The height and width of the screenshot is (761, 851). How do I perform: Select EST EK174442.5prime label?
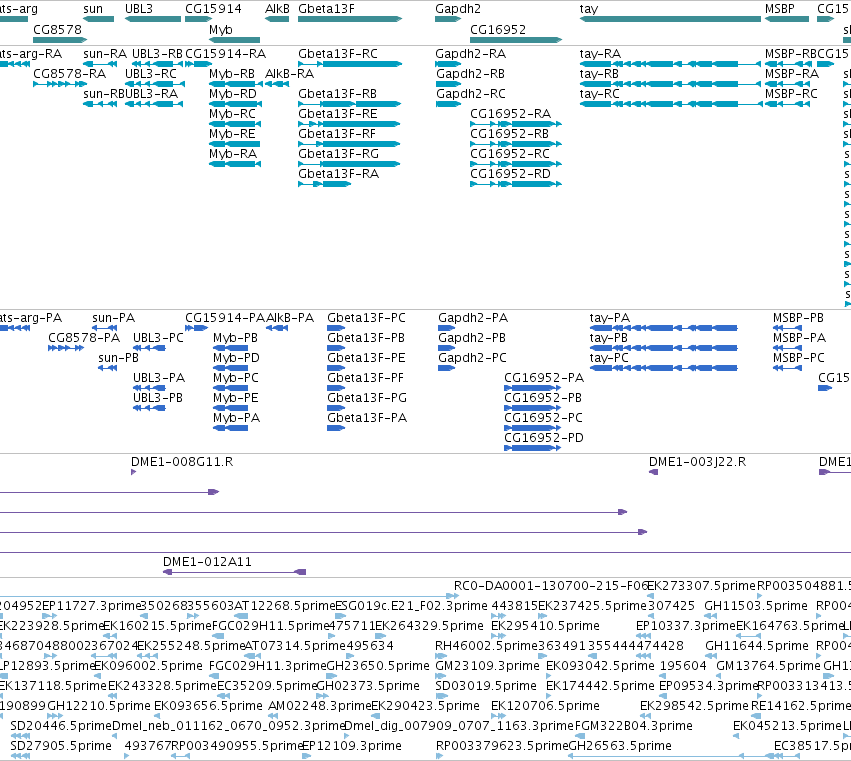[x=600, y=687]
